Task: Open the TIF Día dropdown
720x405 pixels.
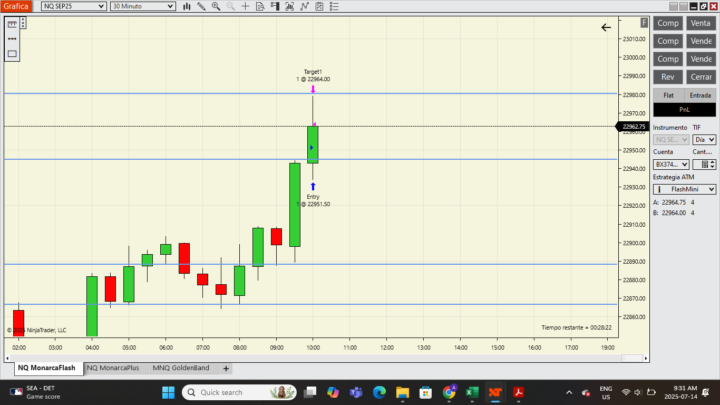Action: click(704, 140)
